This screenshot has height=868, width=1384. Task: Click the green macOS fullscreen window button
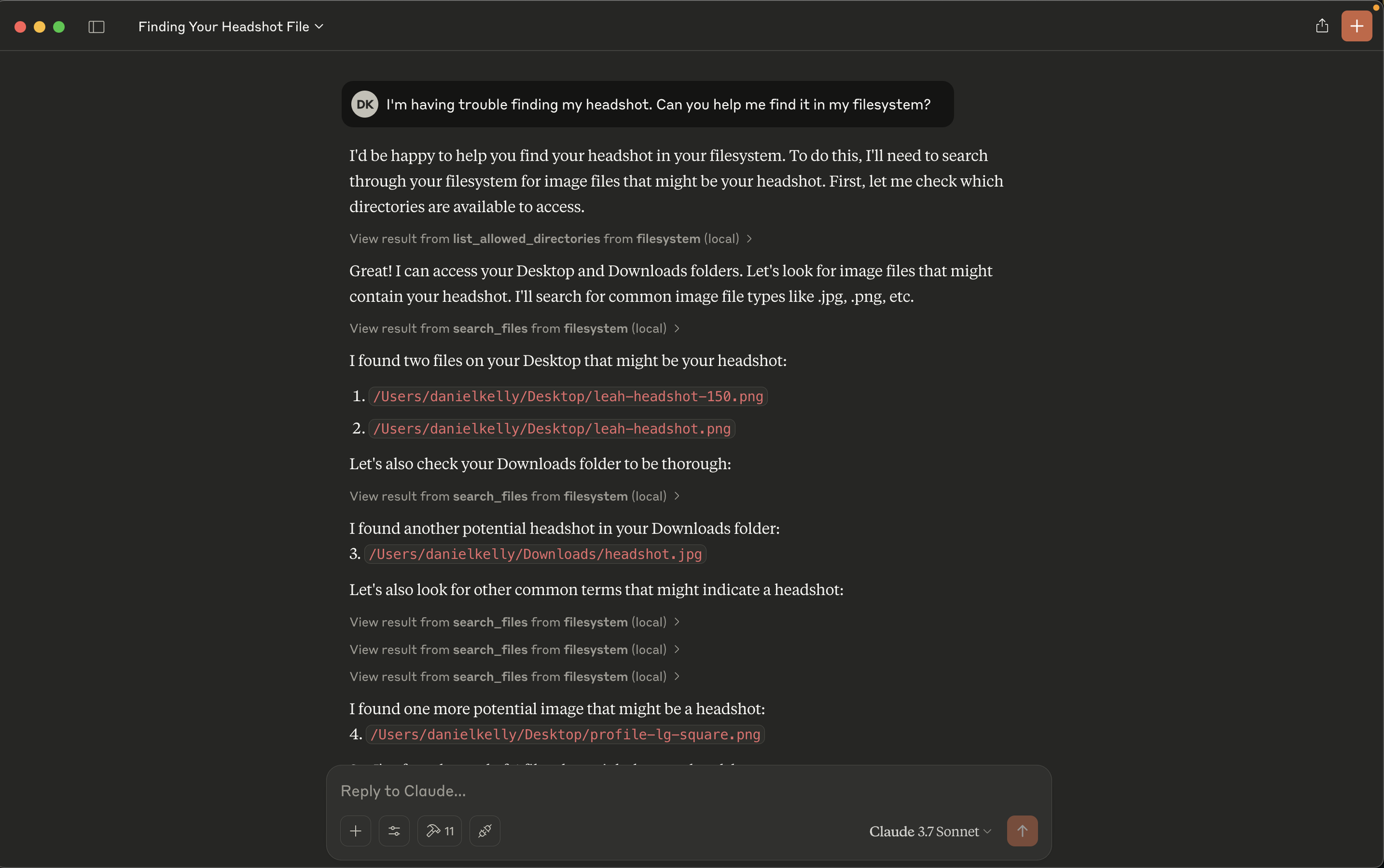tap(59, 27)
